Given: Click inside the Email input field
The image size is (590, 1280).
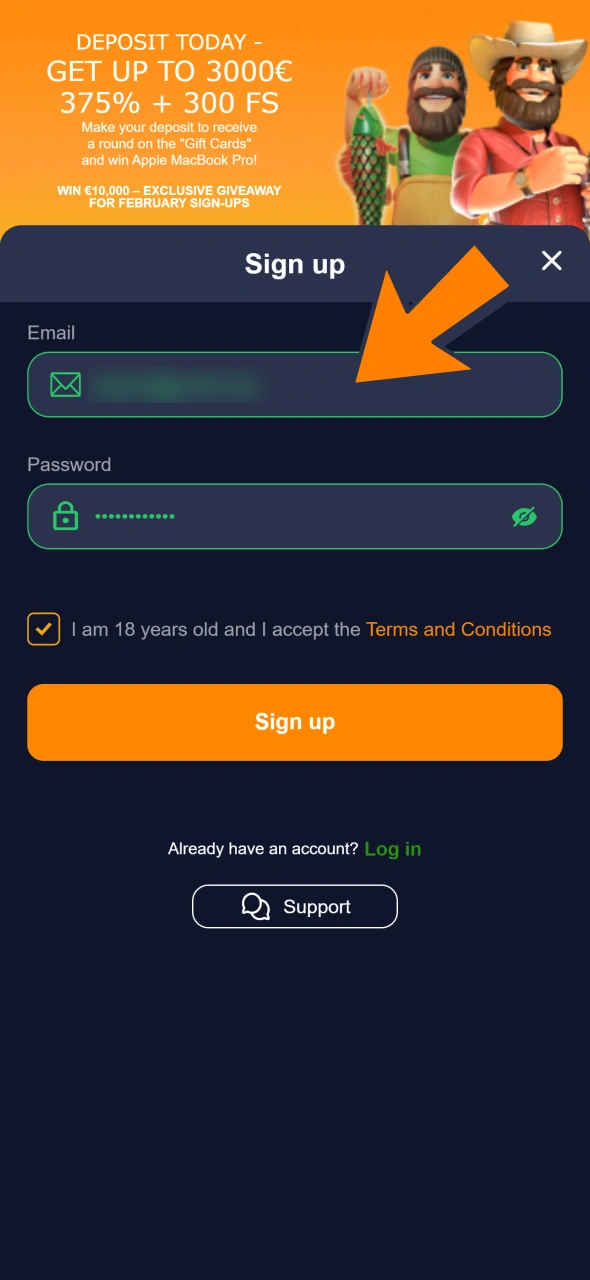Looking at the screenshot, I should [x=300, y=384].
